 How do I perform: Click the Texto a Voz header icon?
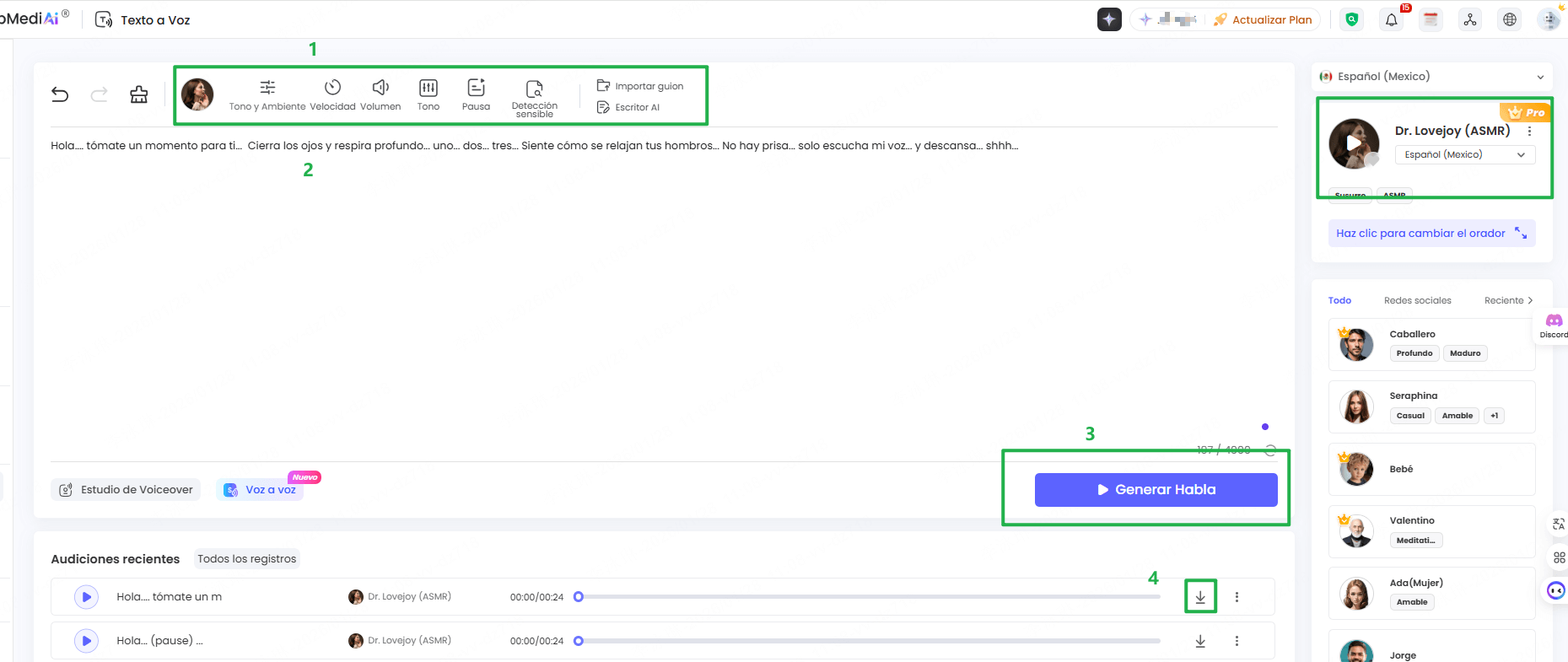tap(104, 19)
